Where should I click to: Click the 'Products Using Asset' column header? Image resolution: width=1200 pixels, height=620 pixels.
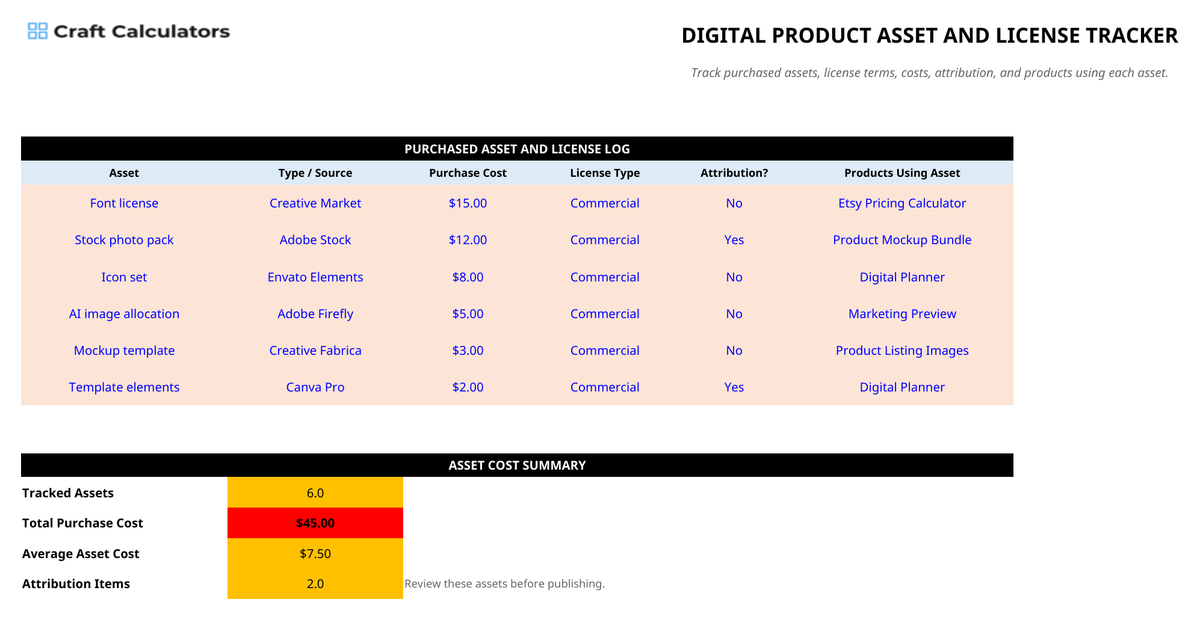pyautogui.click(x=902, y=173)
